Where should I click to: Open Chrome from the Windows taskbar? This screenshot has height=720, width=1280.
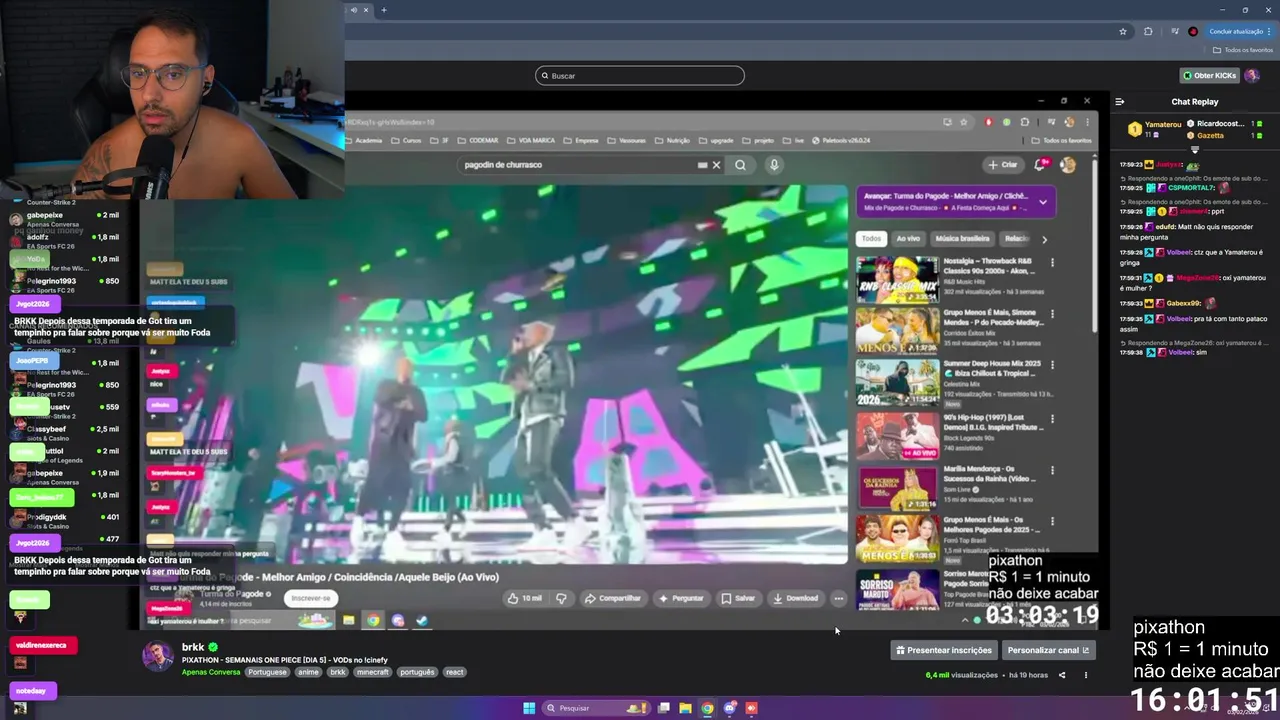(707, 708)
